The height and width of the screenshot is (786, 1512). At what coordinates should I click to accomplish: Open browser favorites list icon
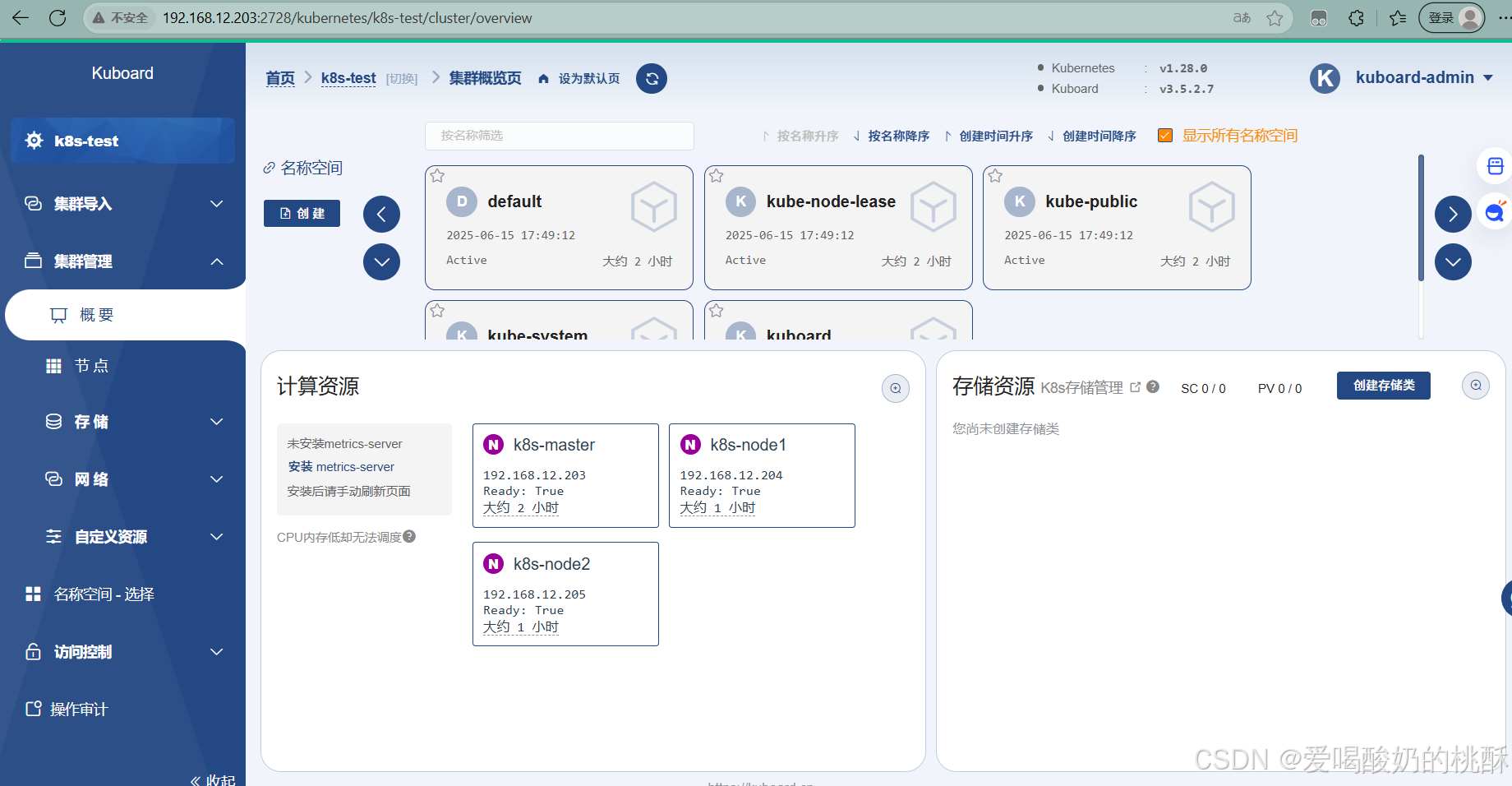[1398, 18]
